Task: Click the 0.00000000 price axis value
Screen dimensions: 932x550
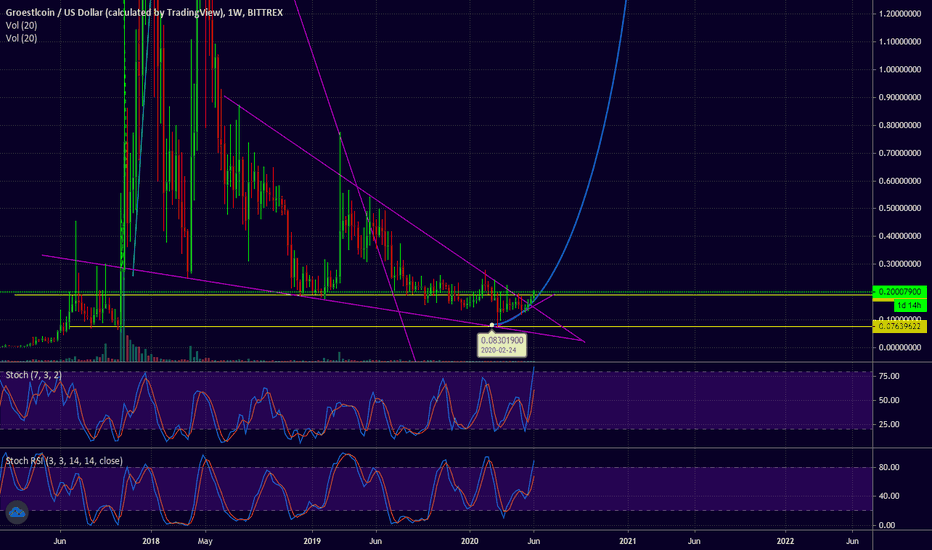Action: click(900, 347)
